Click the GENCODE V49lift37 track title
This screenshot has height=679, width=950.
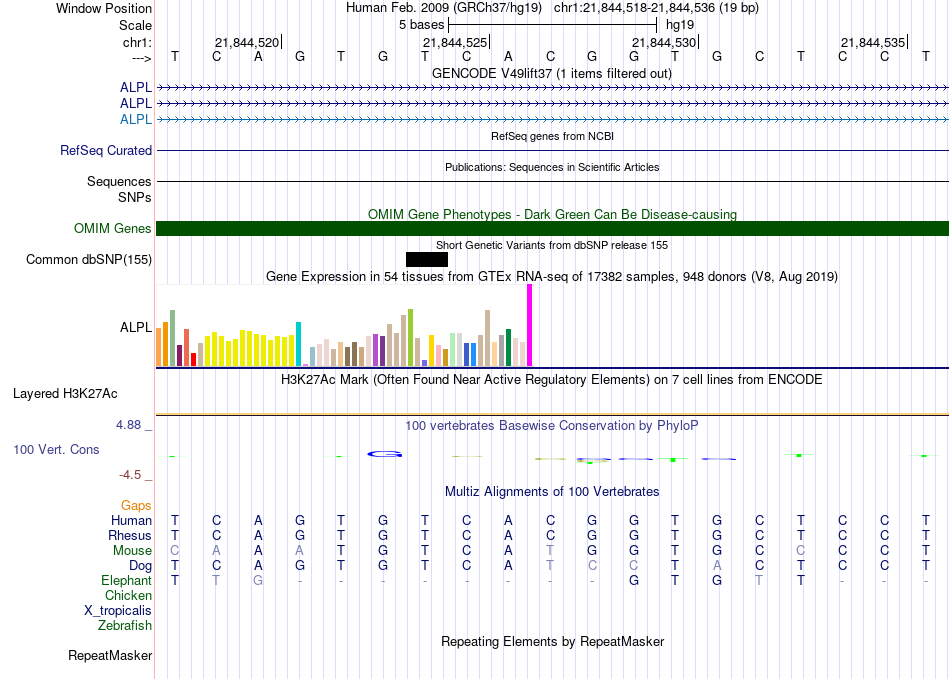tap(552, 74)
